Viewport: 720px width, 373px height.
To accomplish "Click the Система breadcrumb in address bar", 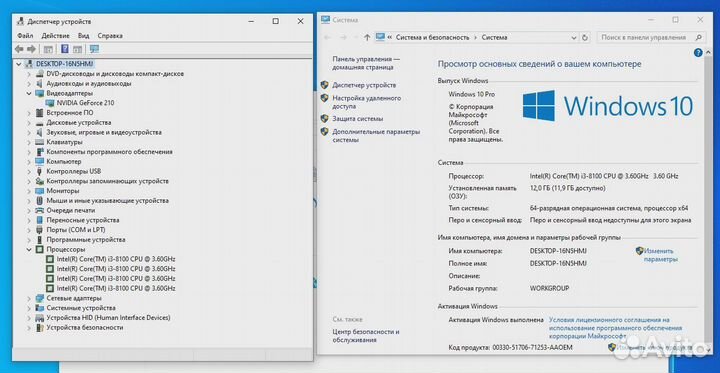I will (495, 38).
